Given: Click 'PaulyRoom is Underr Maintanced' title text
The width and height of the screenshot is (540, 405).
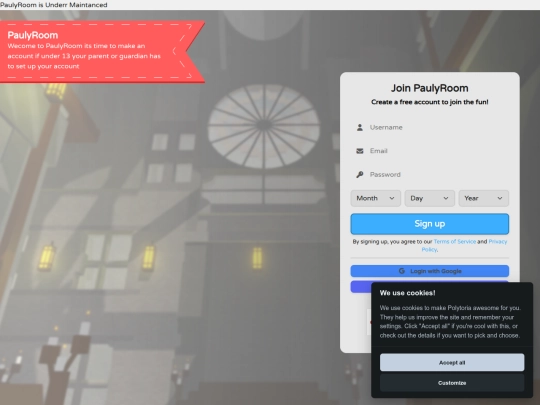Looking at the screenshot, I should (x=54, y=5).
